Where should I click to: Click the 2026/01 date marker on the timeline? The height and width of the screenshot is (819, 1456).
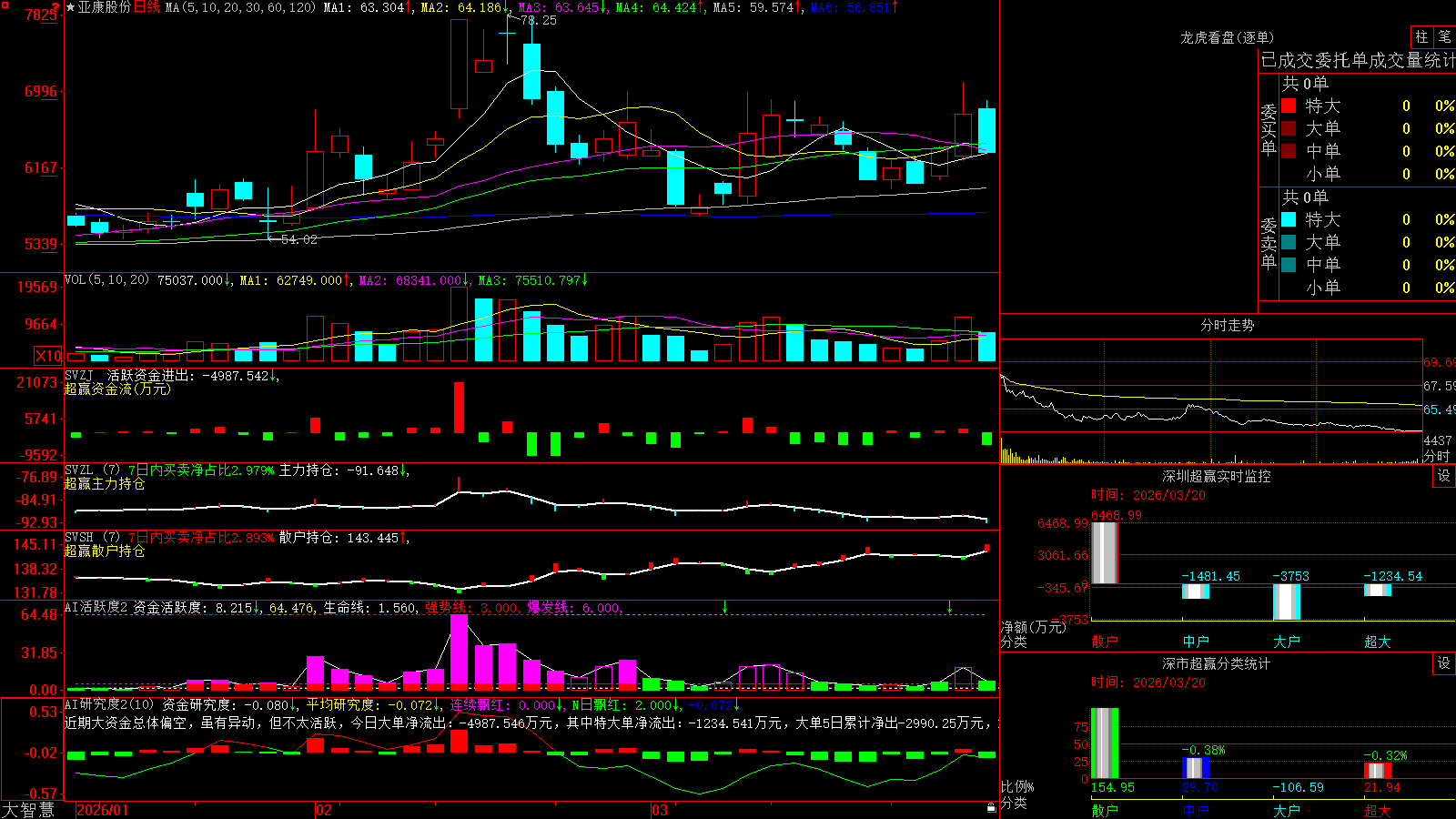pos(103,810)
